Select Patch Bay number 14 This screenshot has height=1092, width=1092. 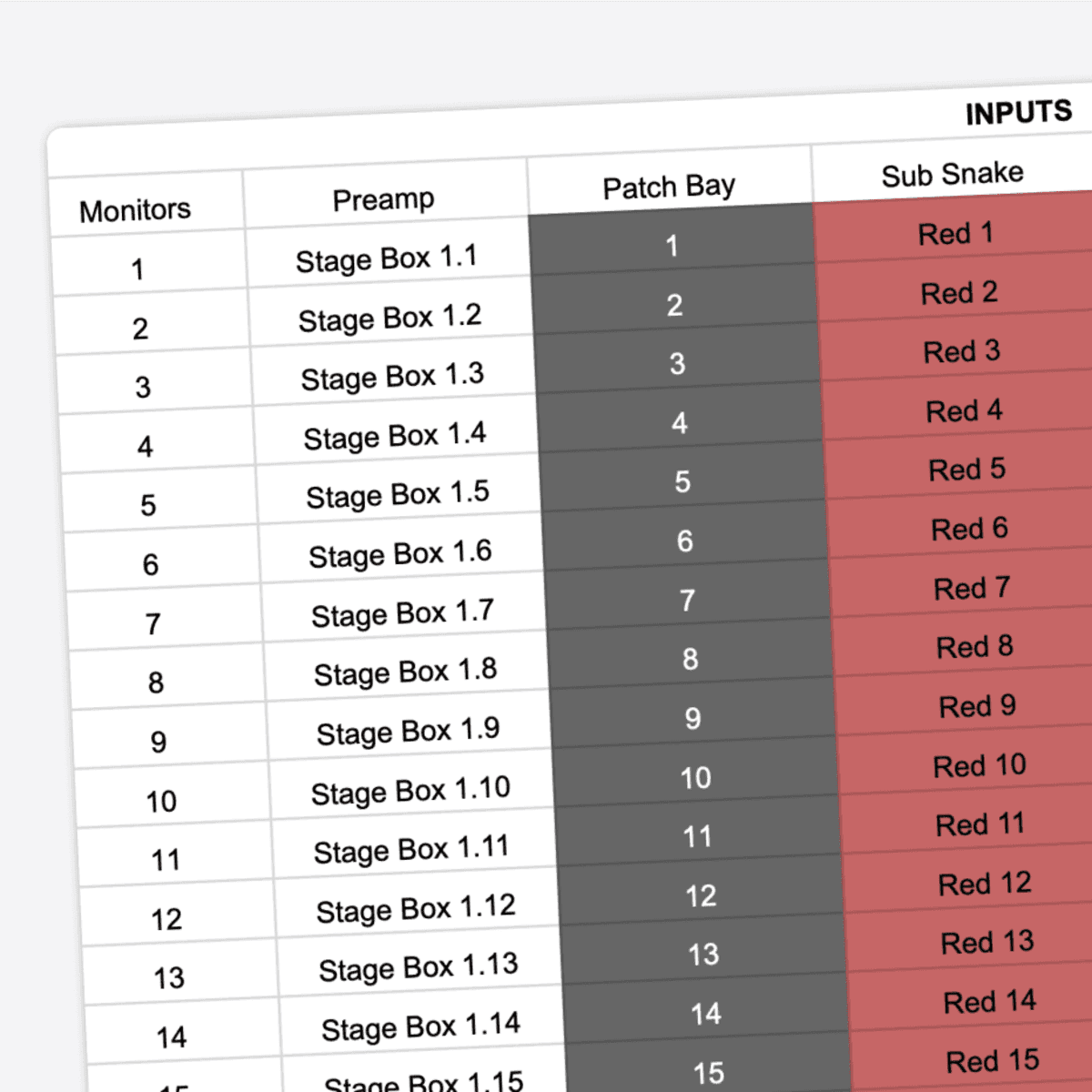point(705,1014)
